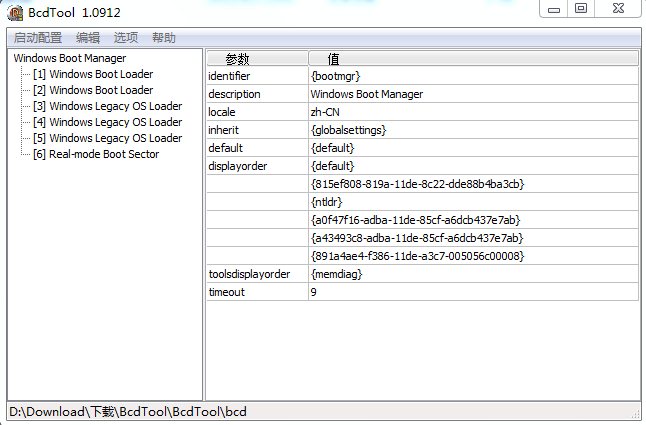Click the {a43493c8-adba-11de-85cf-a6dcb437e7ab} value

pos(474,238)
